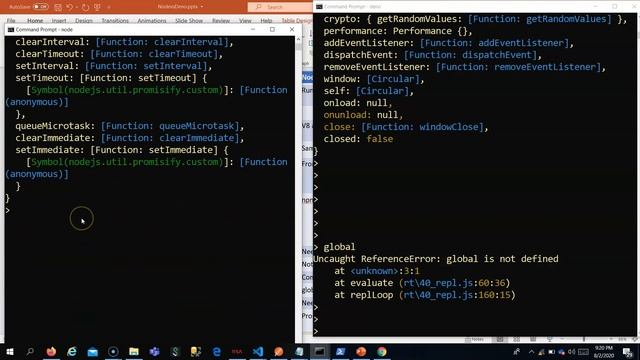Screen dimensions: 640x360
Task: Open the File menu in PowerPoint
Action: 11,20
